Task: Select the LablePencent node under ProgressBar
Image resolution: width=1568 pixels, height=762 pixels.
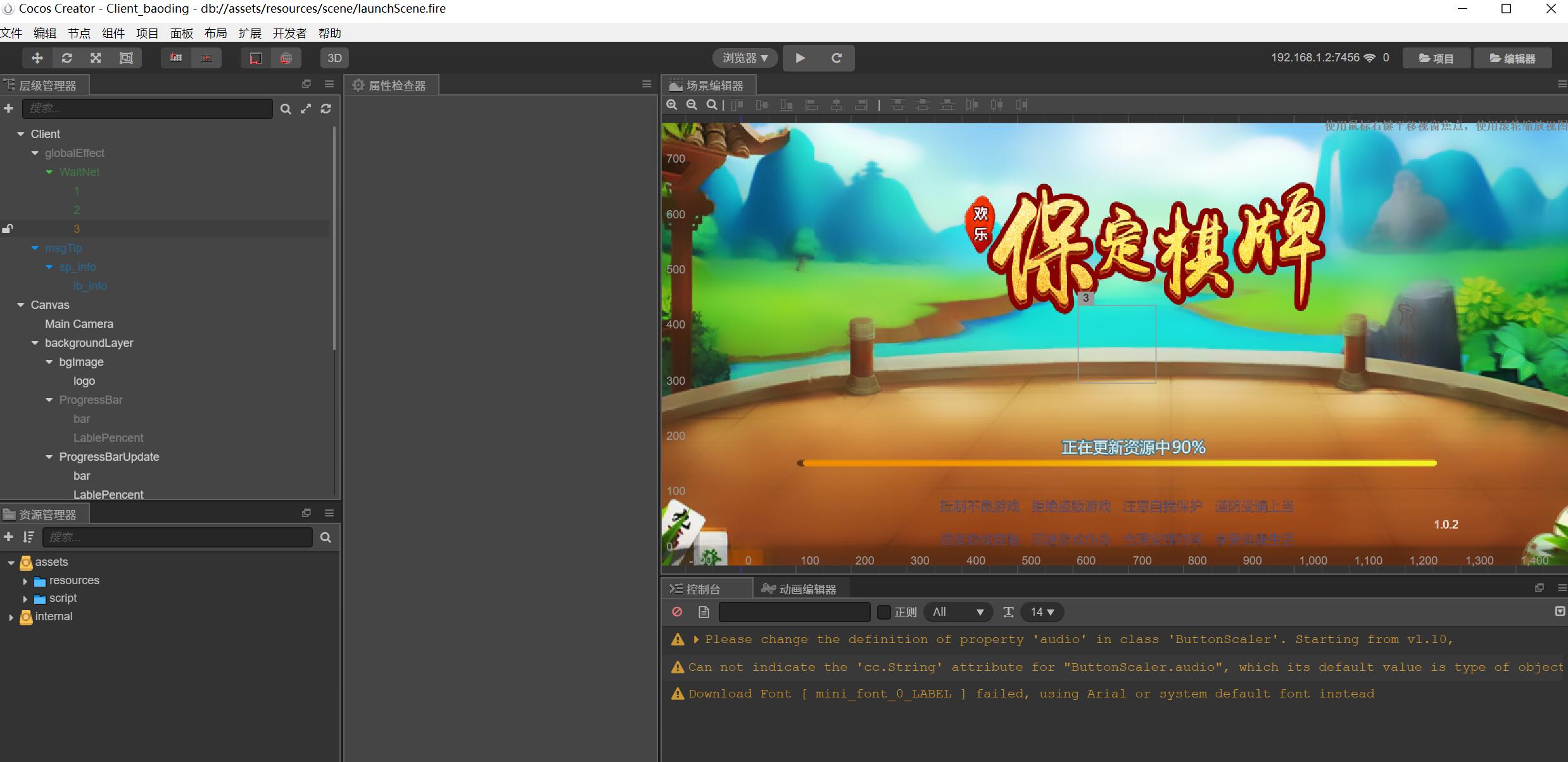Action: [108, 438]
